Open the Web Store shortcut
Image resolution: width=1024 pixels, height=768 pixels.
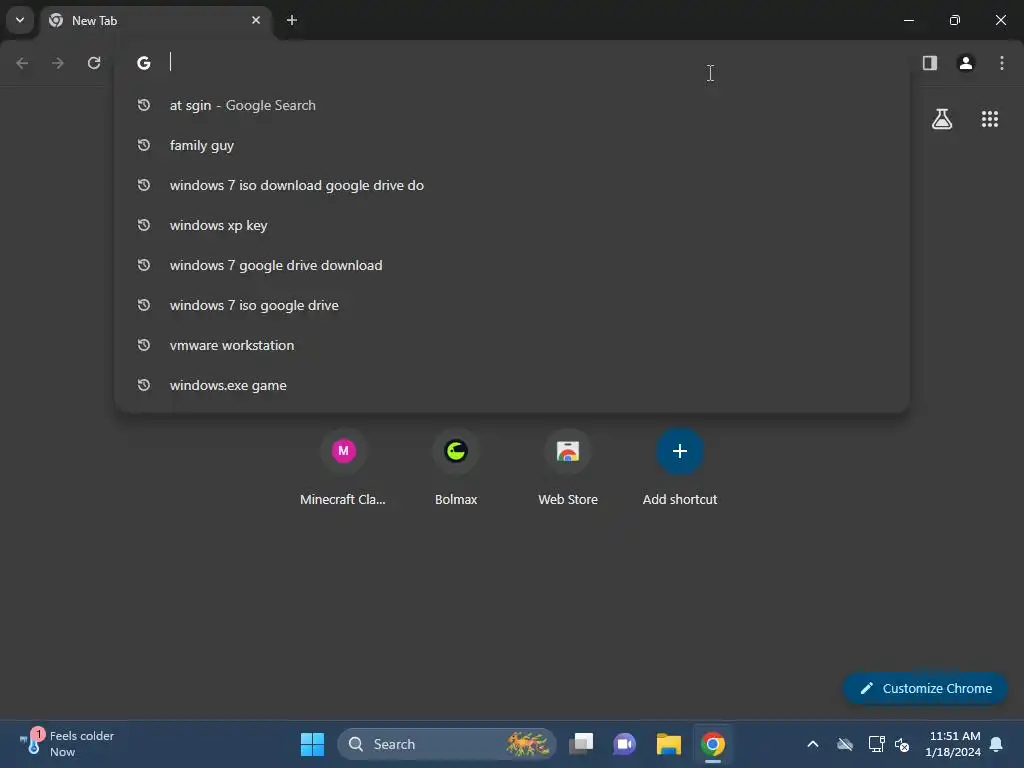tap(568, 468)
